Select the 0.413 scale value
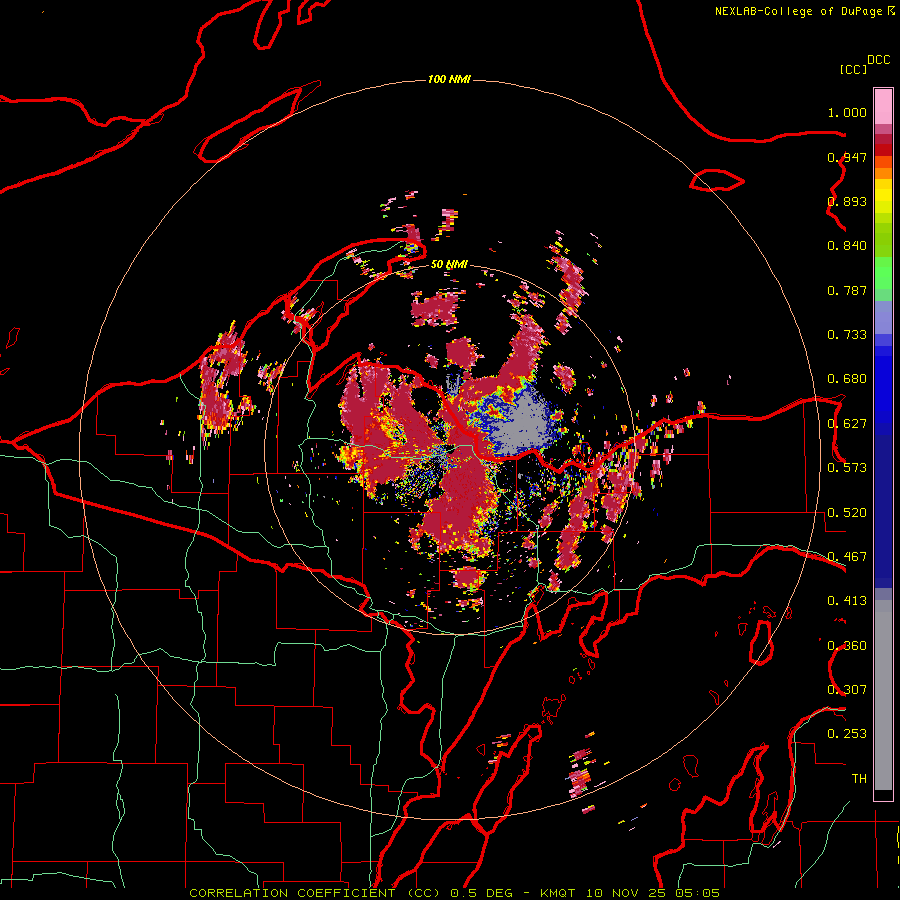Screen dimensions: 900x900 click(847, 601)
